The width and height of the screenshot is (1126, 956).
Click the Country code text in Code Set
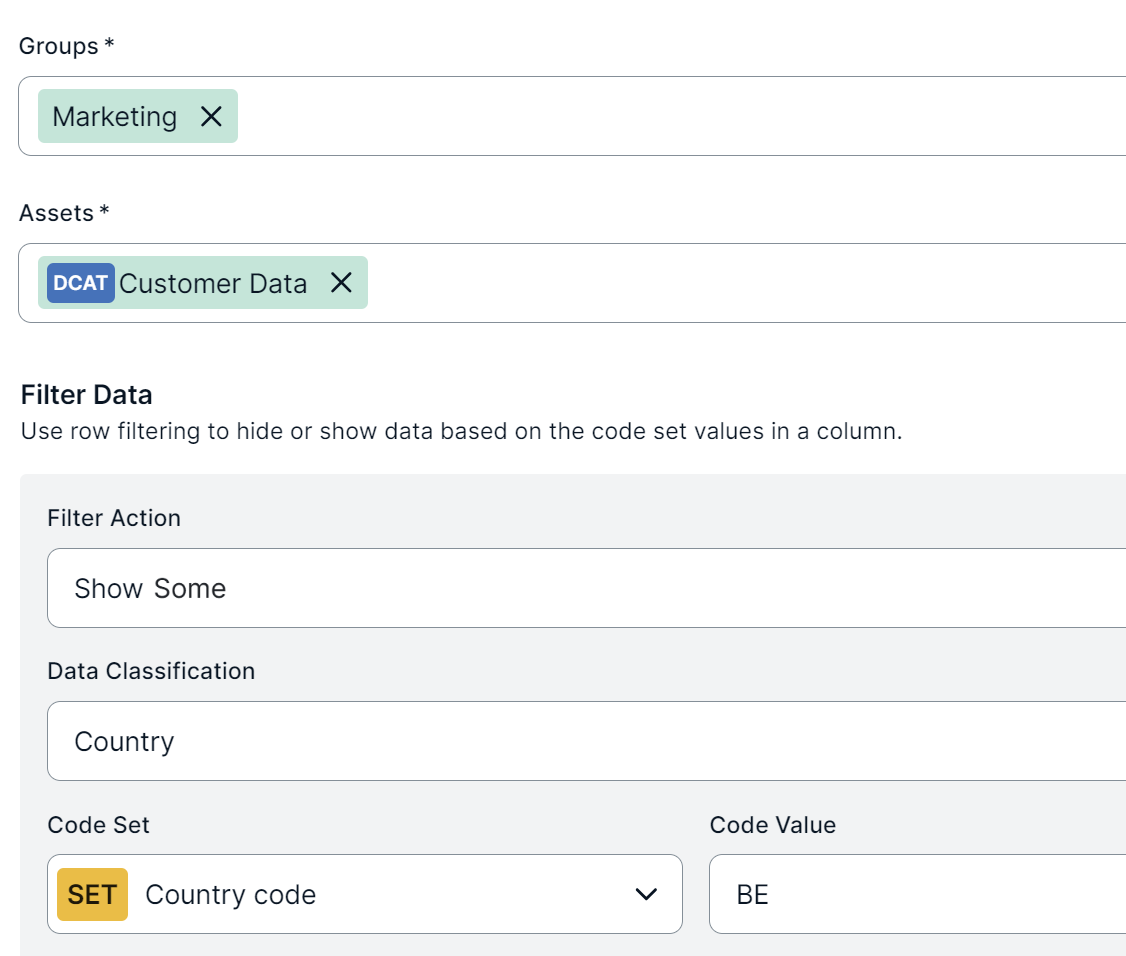pyautogui.click(x=231, y=895)
